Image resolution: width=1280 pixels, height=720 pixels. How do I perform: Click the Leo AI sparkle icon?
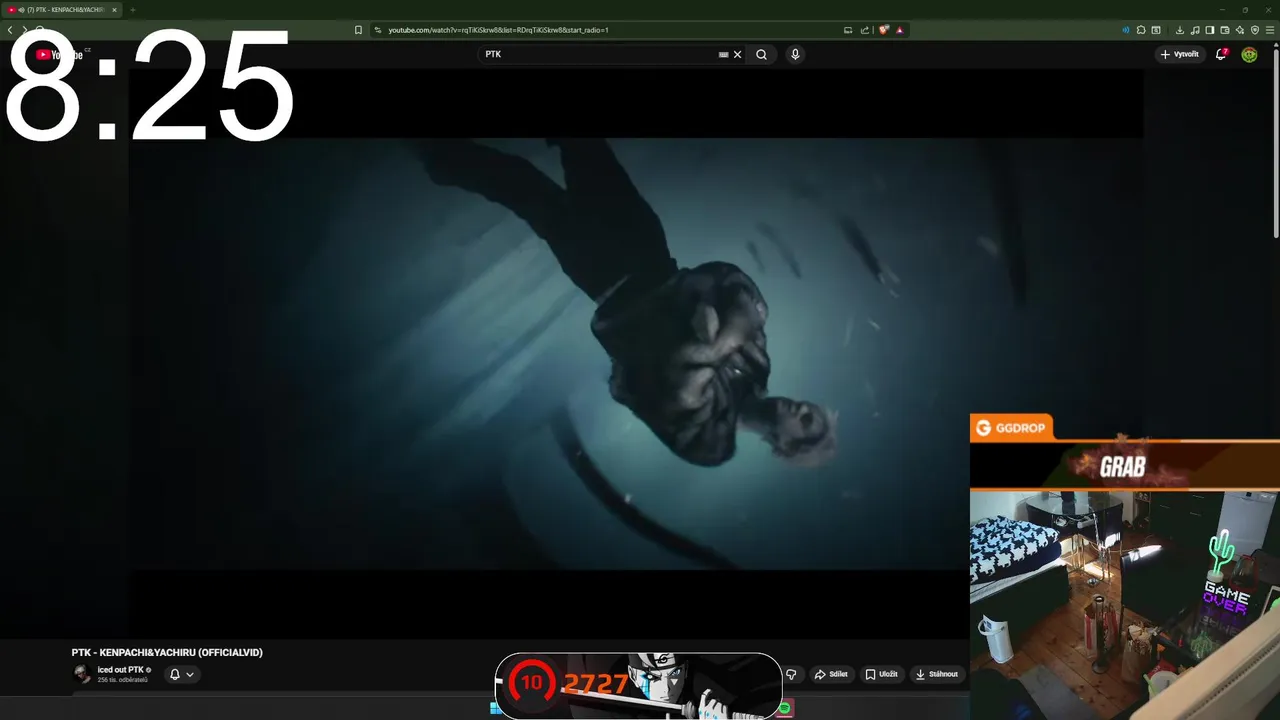coord(1240,30)
